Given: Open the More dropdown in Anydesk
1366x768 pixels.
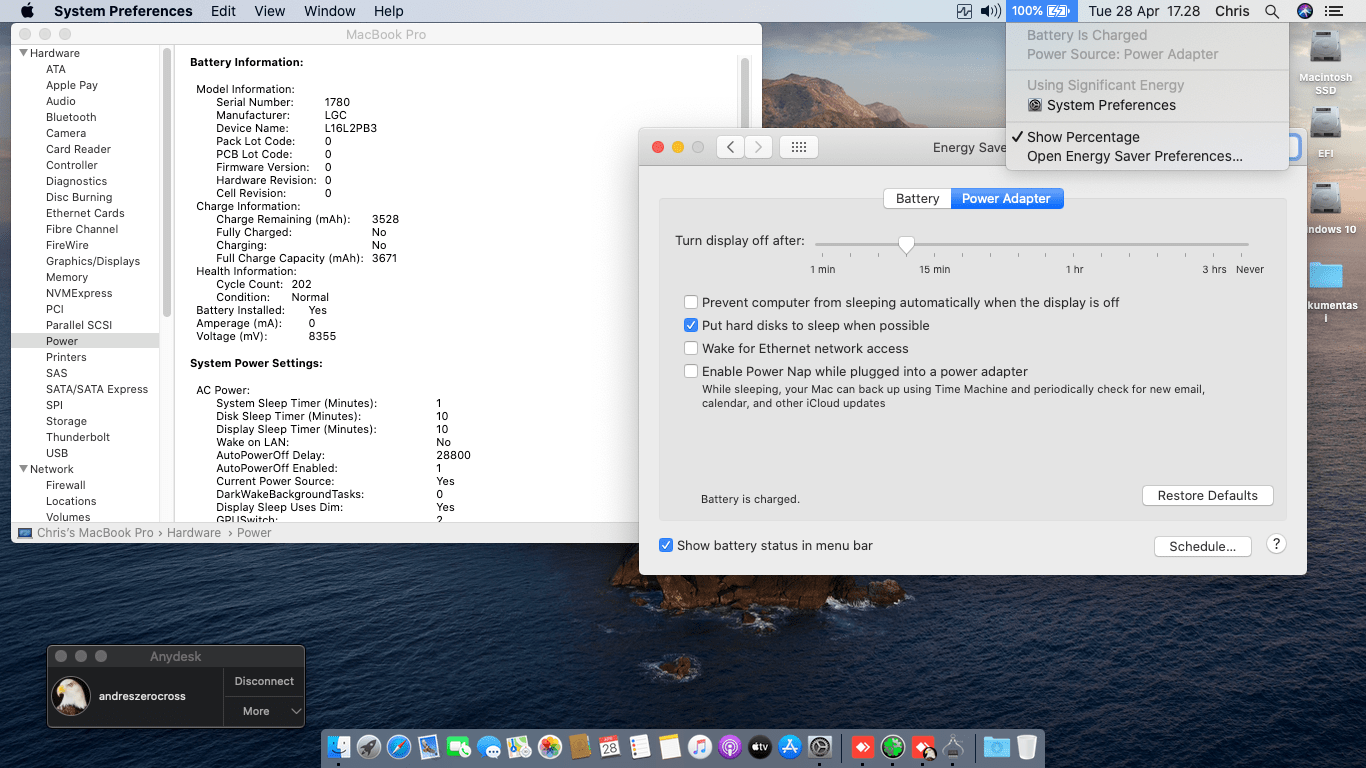Looking at the screenshot, I should pyautogui.click(x=263, y=711).
